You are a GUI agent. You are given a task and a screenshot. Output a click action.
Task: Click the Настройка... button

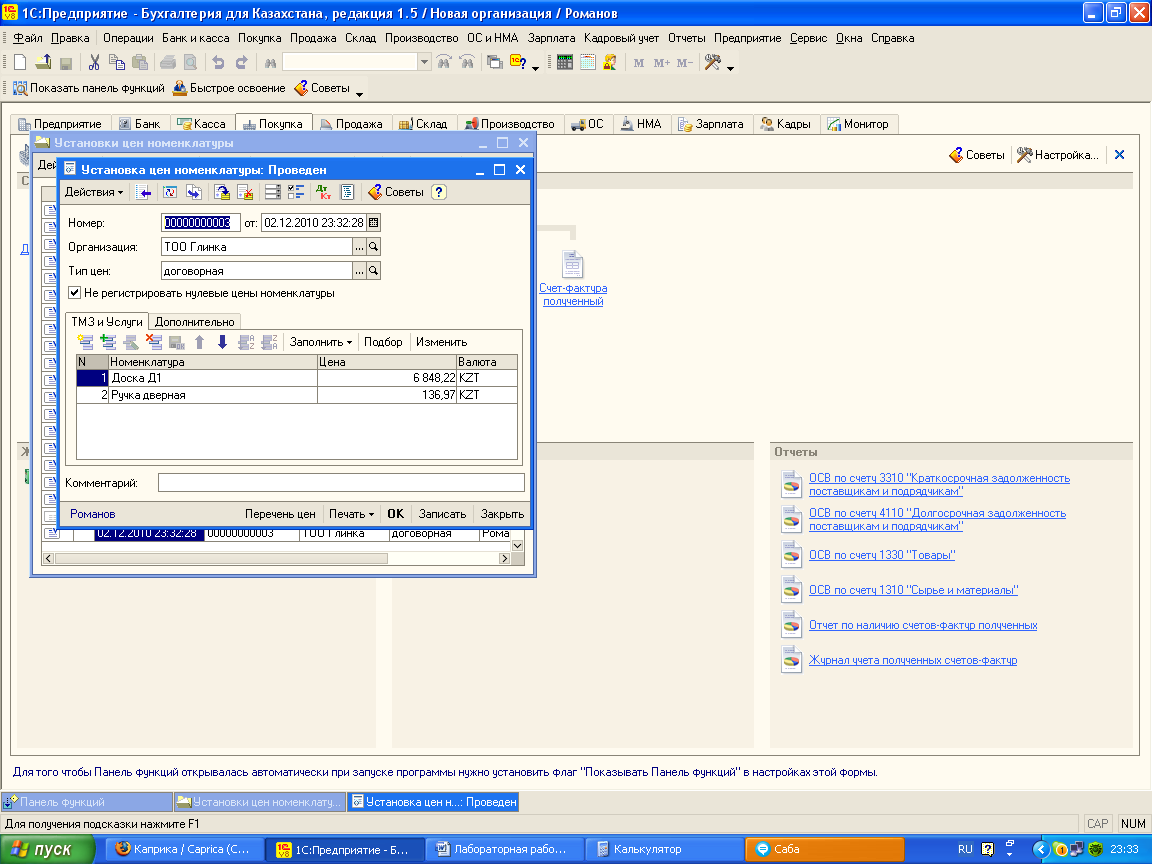pyautogui.click(x=1058, y=155)
